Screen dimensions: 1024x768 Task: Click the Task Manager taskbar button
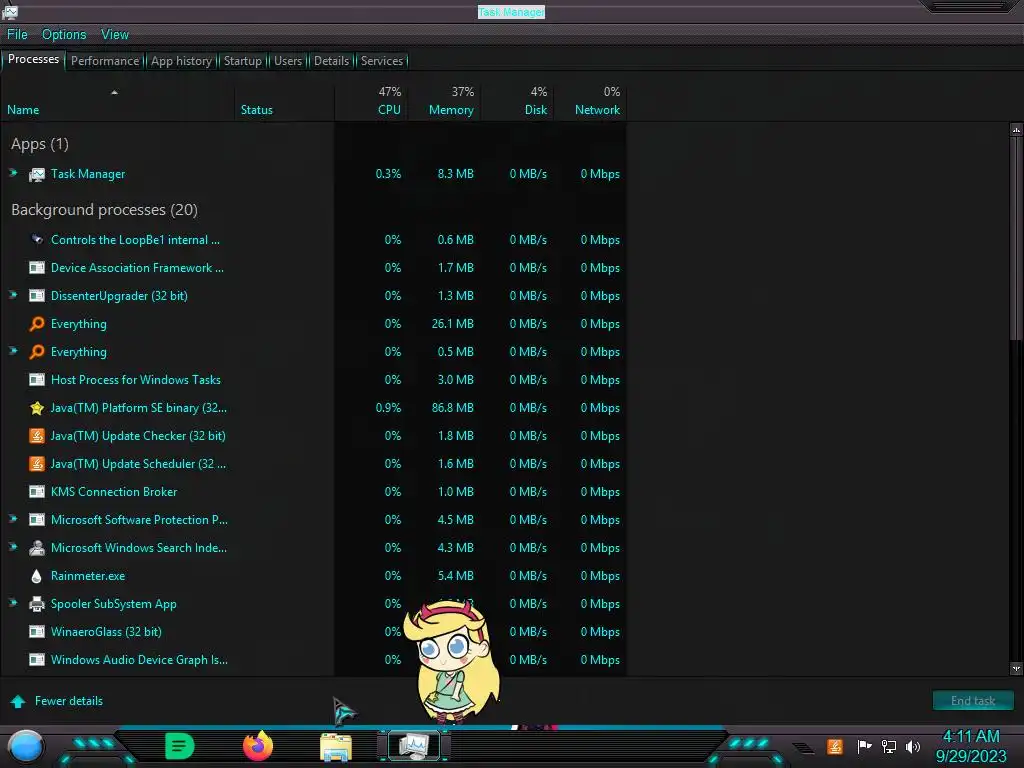click(x=414, y=746)
